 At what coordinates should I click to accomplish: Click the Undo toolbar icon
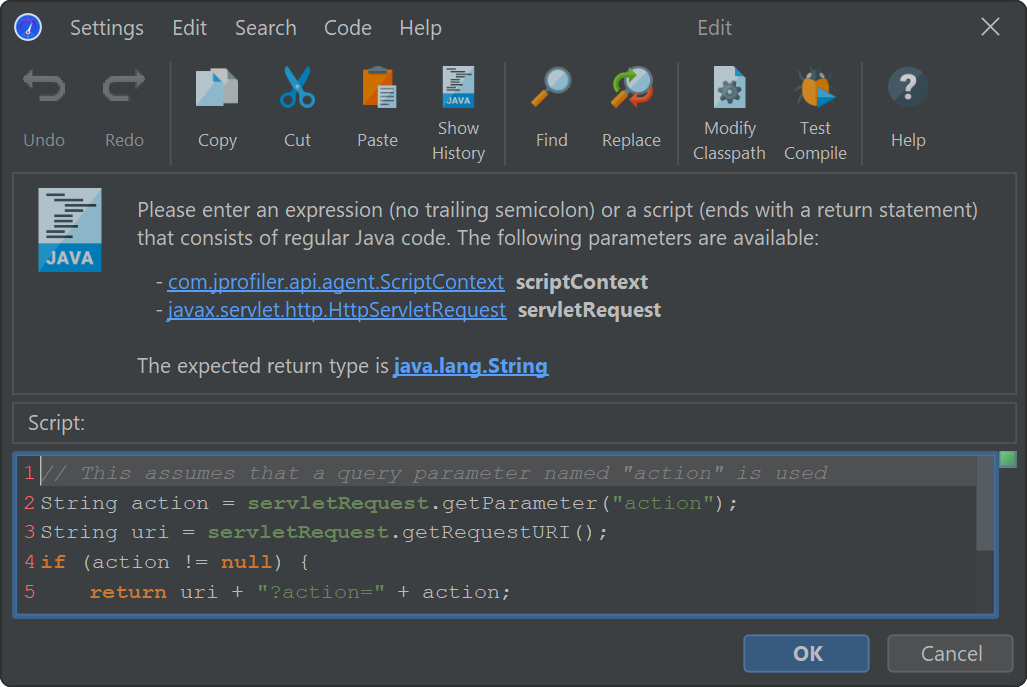tap(44, 89)
